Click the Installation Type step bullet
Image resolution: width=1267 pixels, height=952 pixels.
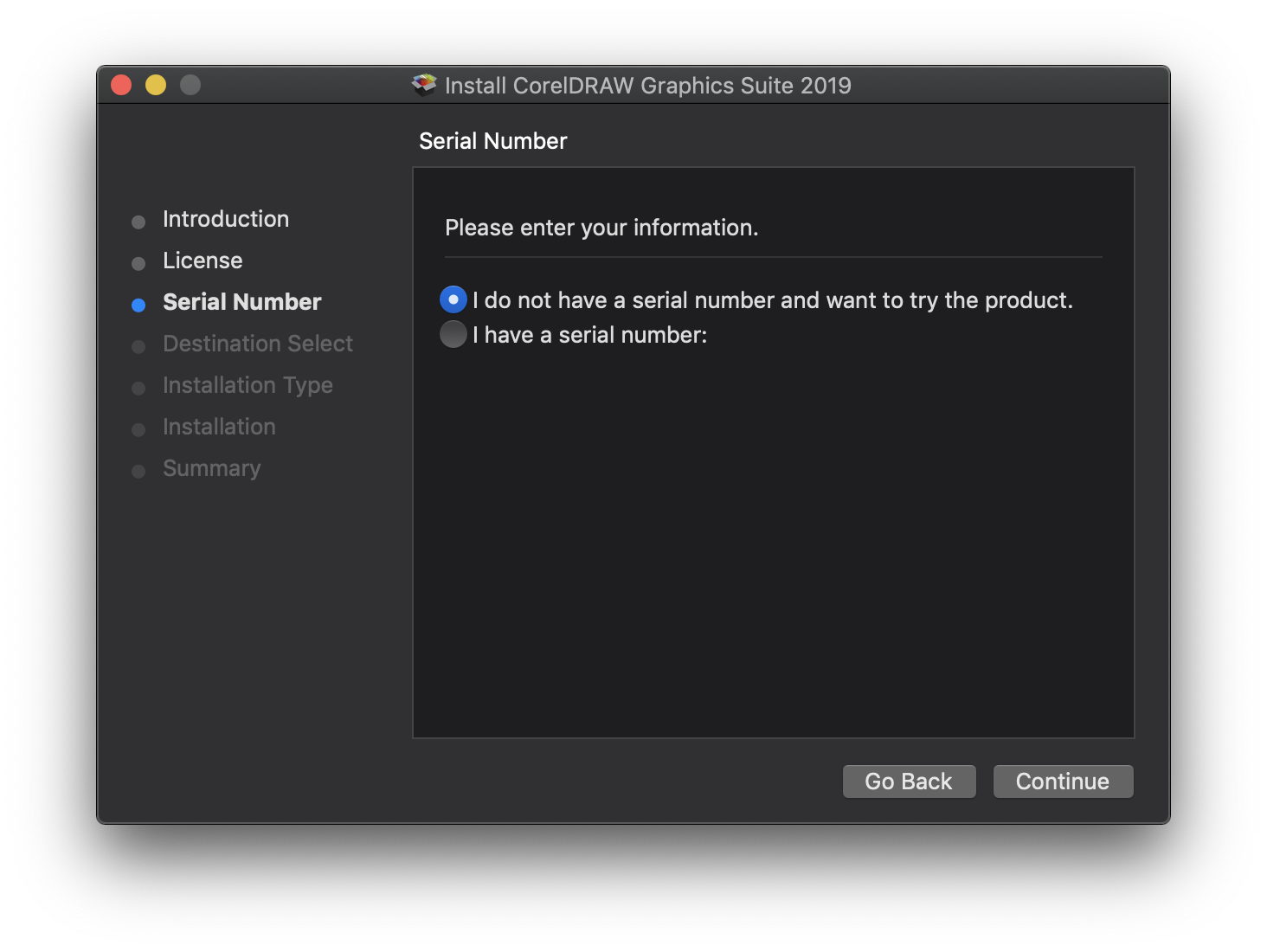(x=138, y=388)
